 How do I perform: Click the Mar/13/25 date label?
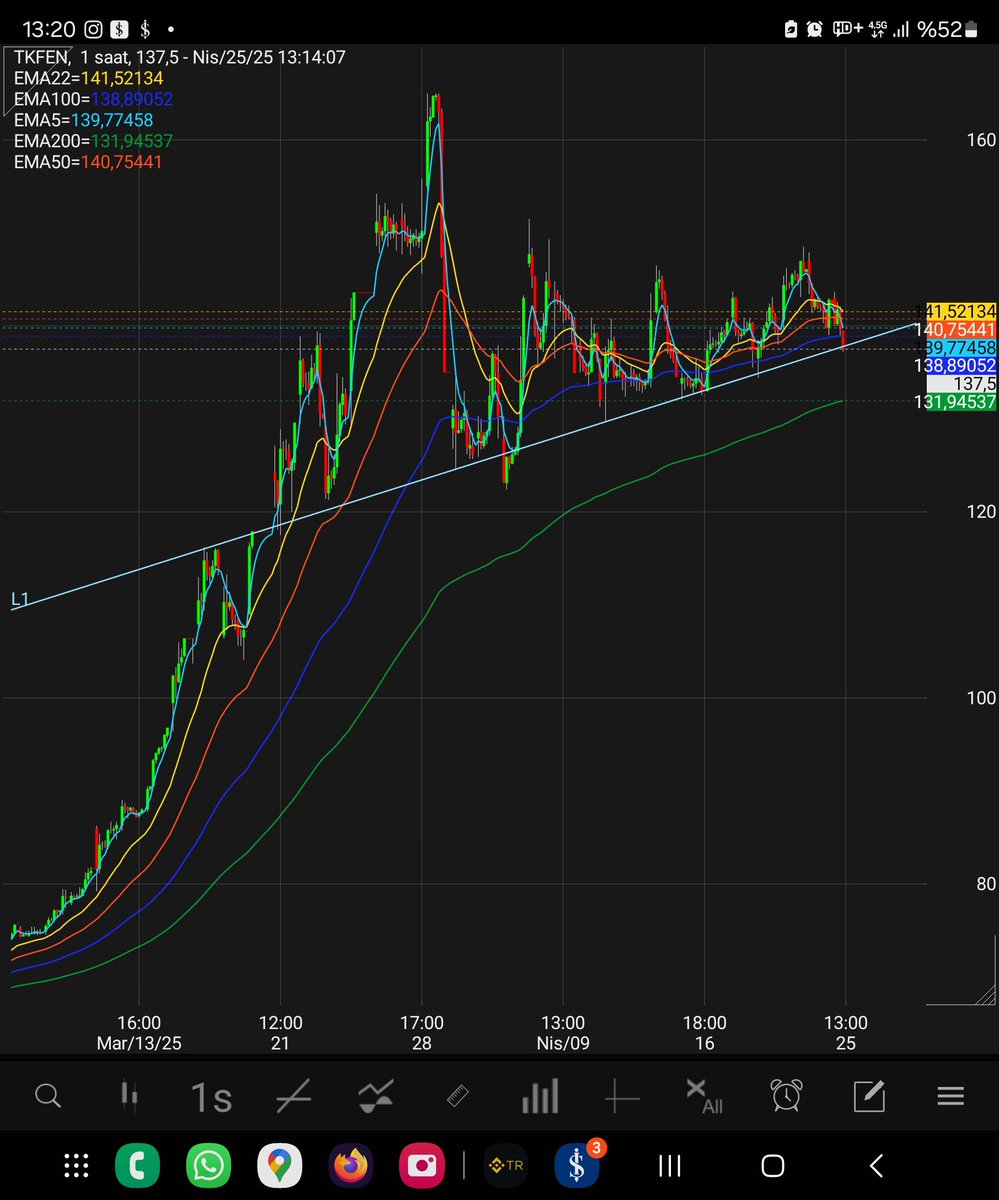[x=138, y=1042]
